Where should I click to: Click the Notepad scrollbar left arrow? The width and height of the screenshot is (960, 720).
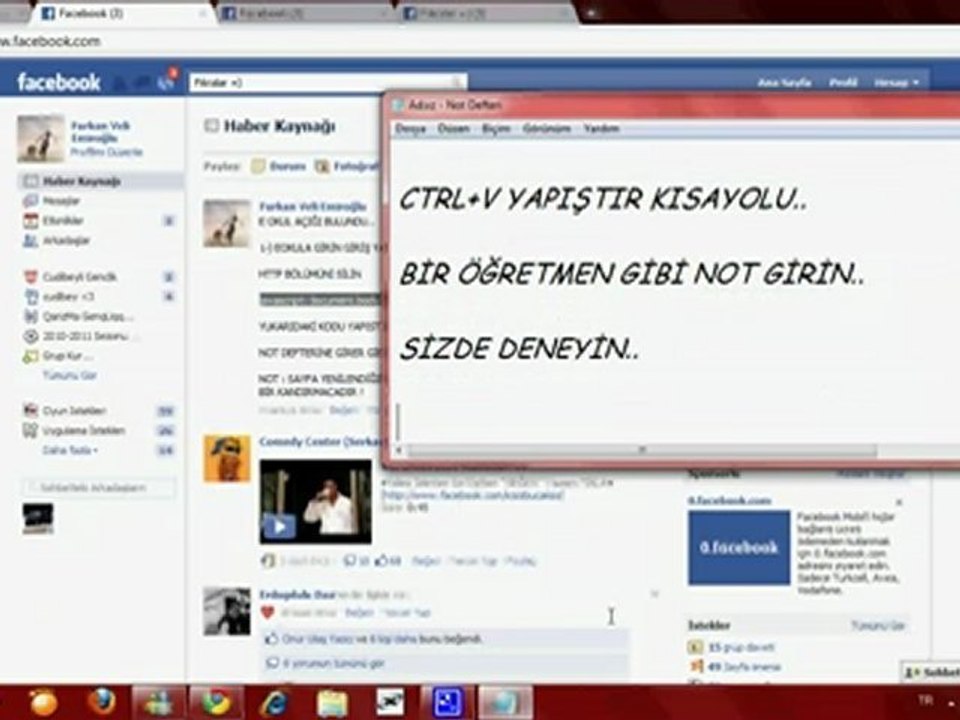tap(399, 451)
